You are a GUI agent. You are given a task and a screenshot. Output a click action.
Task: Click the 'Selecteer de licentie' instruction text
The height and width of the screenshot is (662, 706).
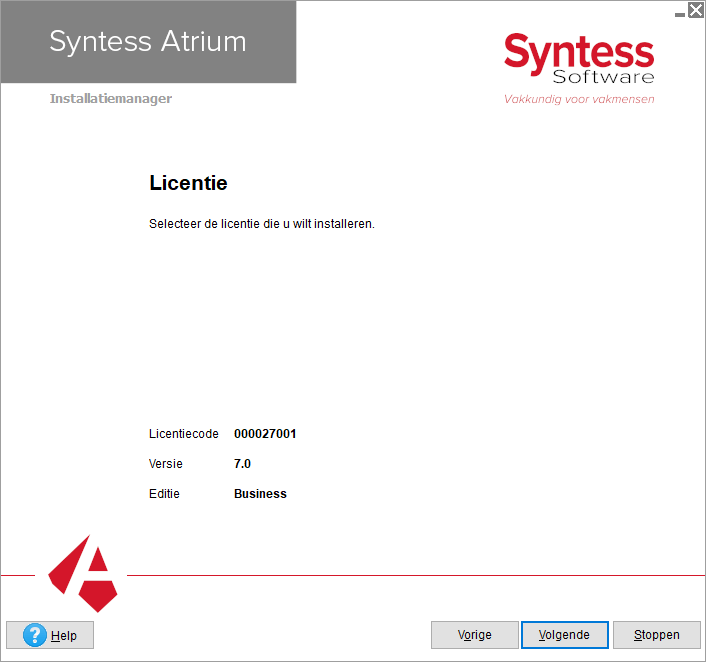pos(262,224)
